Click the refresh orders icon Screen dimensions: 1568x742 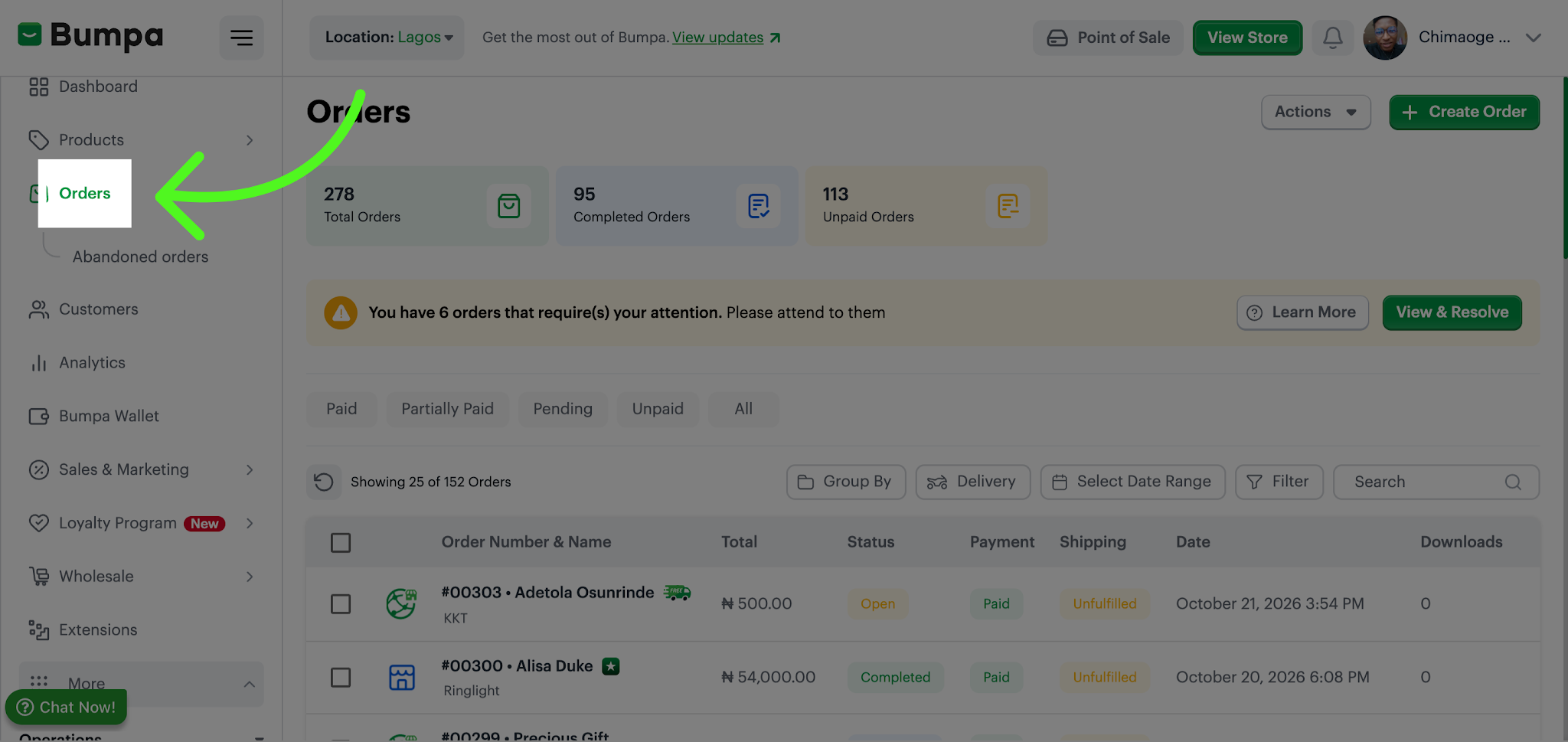[x=324, y=482]
